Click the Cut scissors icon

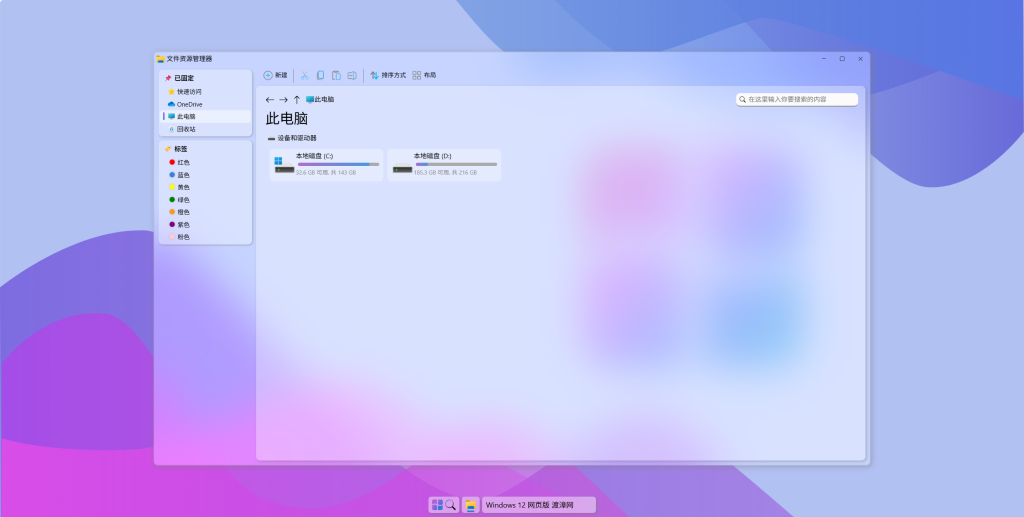[x=304, y=75]
